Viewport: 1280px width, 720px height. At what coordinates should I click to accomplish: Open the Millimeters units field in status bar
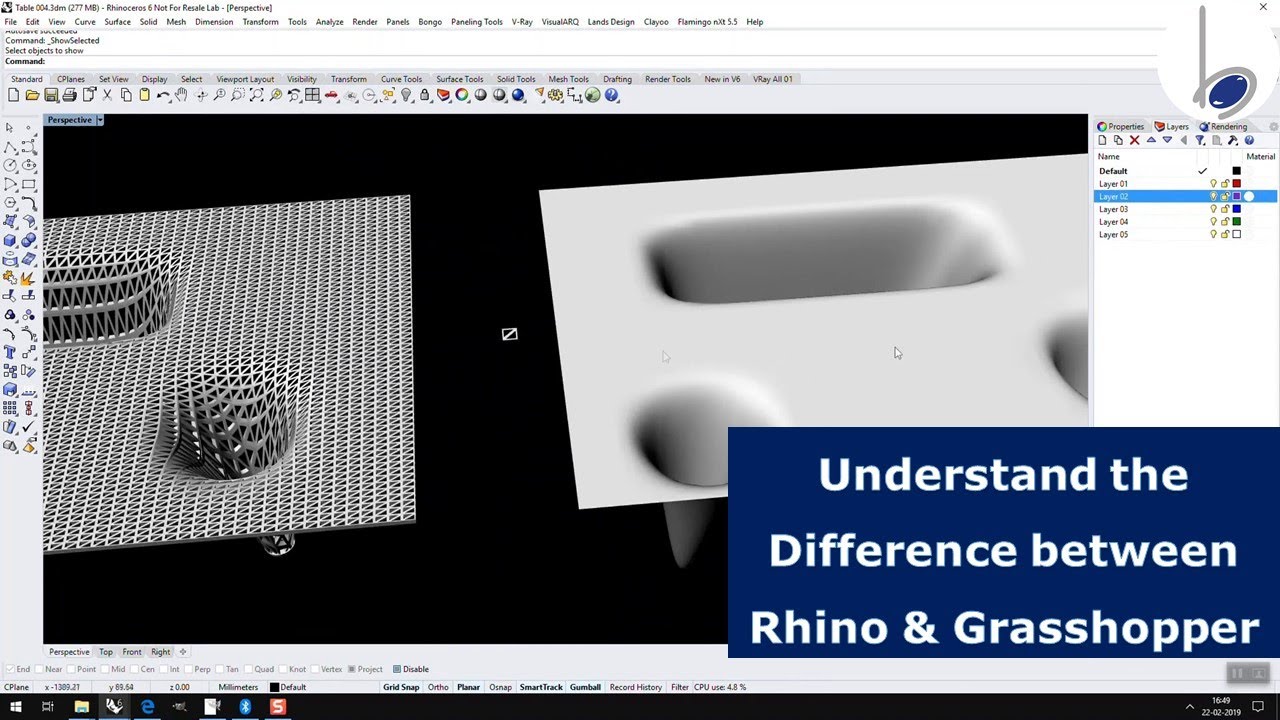(x=238, y=687)
